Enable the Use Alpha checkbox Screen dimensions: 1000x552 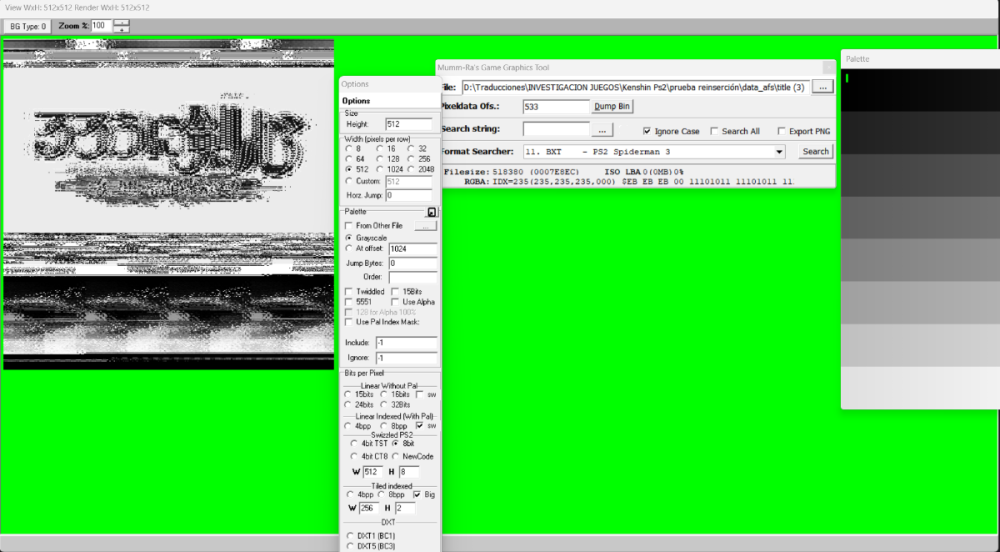coord(395,301)
